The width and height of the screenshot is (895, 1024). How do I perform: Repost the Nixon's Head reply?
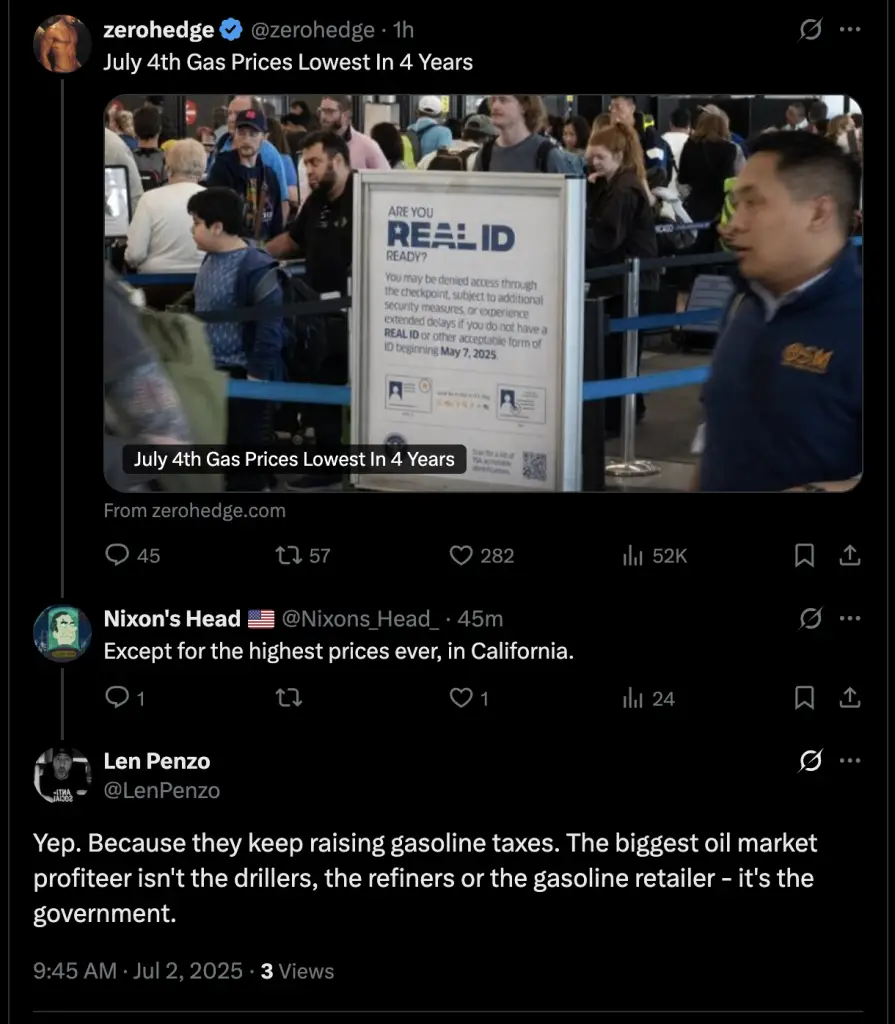tap(288, 699)
